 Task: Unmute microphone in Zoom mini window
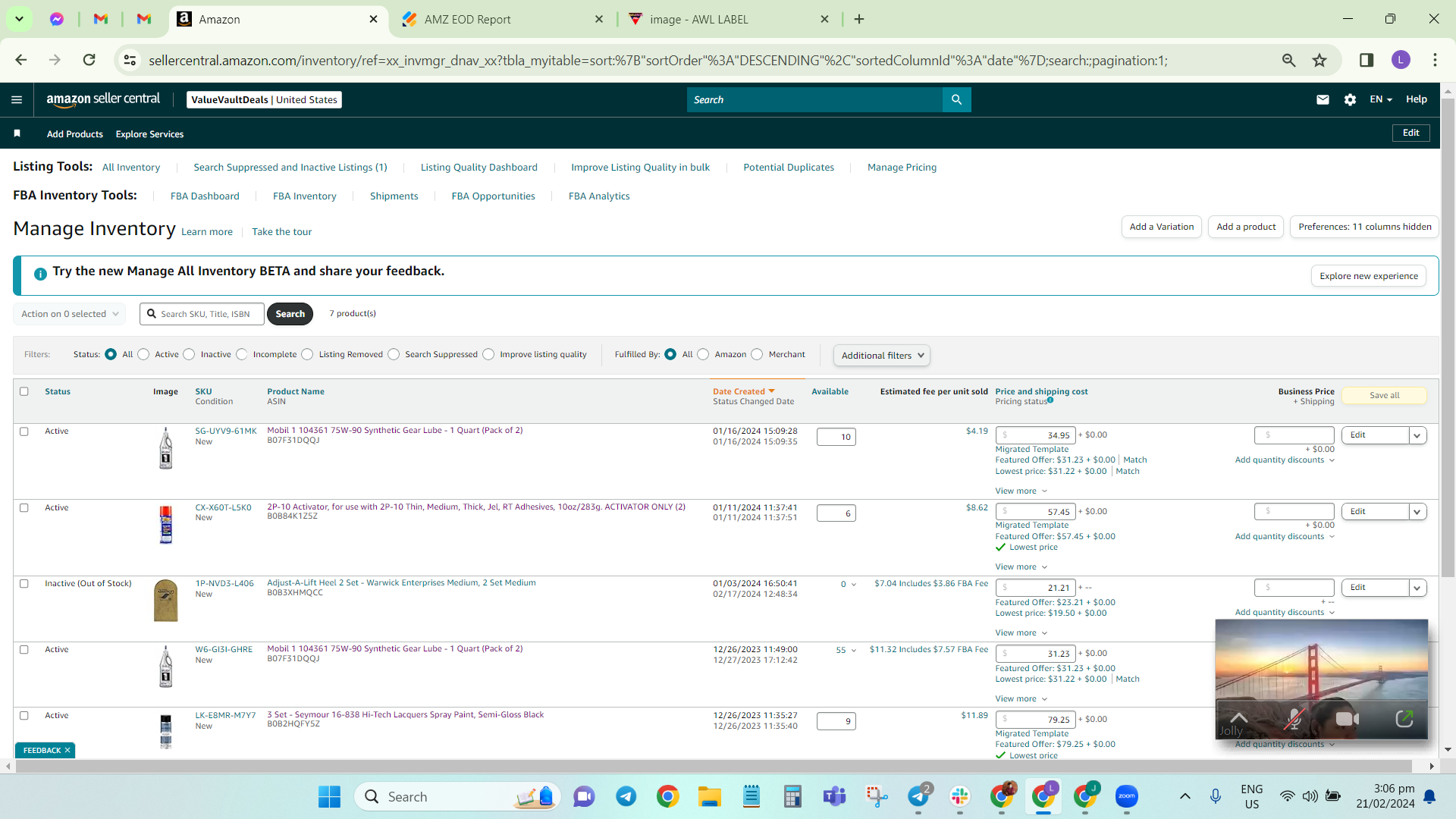[x=1293, y=719]
